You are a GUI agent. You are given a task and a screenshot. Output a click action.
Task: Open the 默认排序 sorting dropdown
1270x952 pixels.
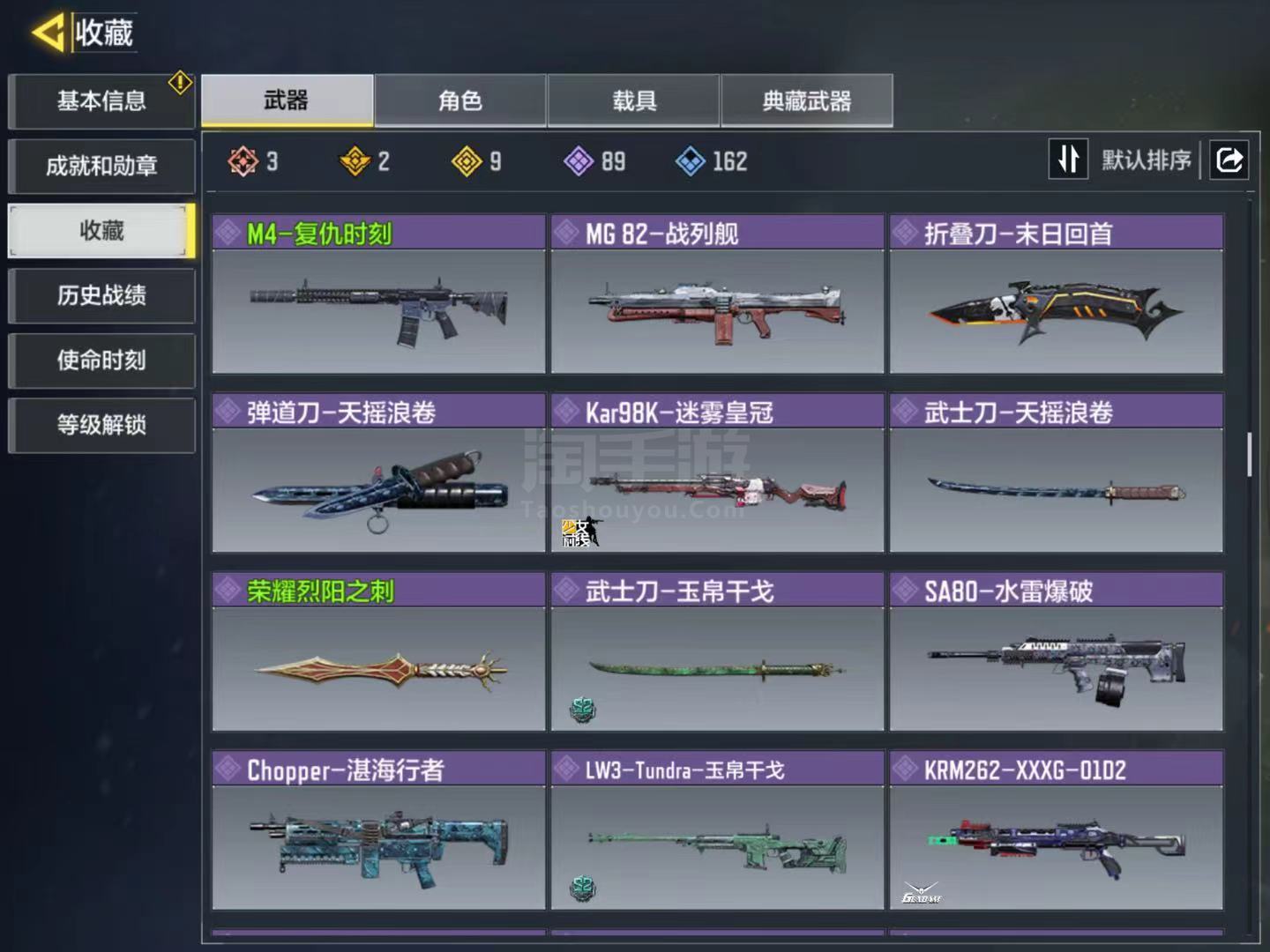pos(1146,160)
